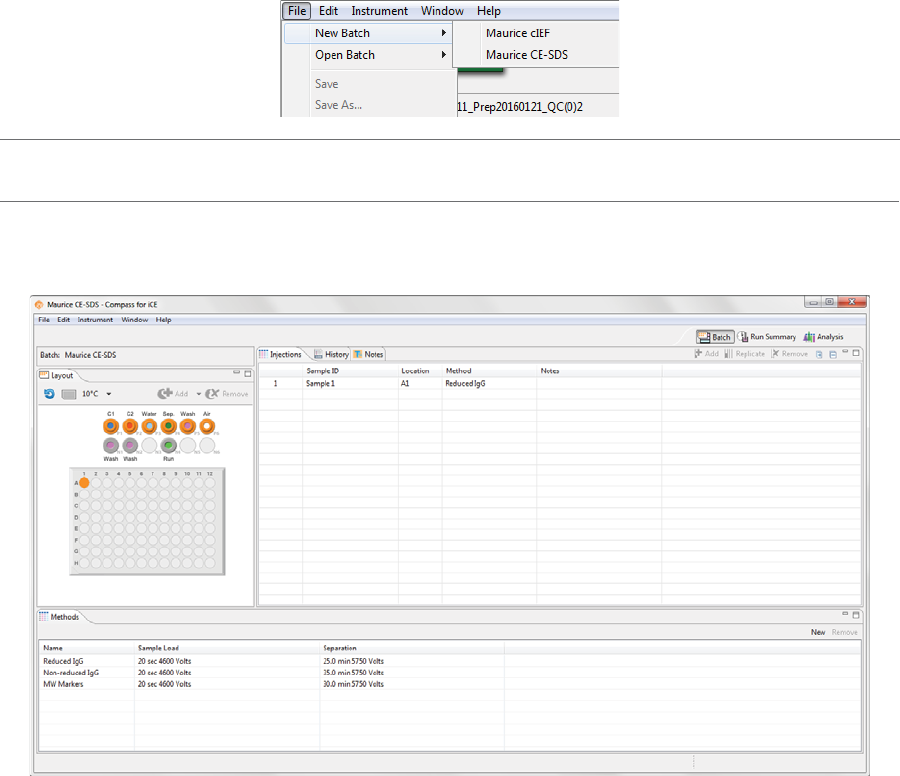Select the first bottom-row Wash vial
Viewport: 900px width, 776px height.
[x=111, y=445]
